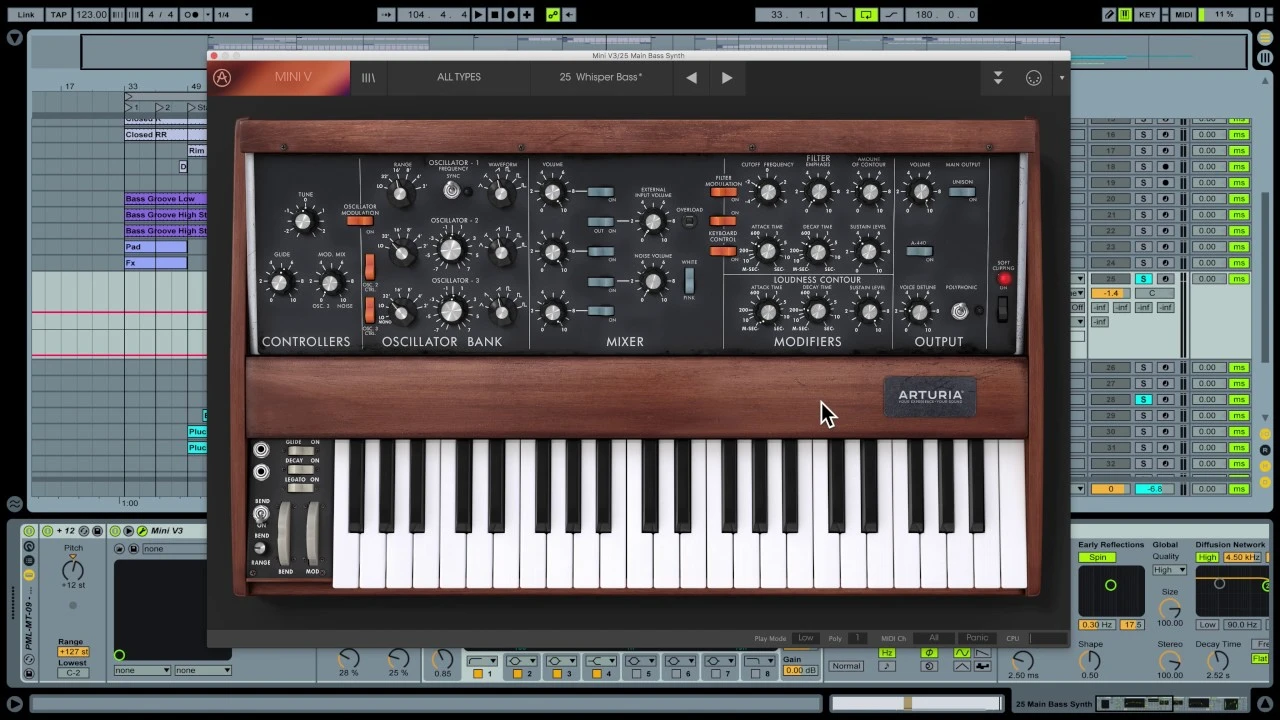The height and width of the screenshot is (720, 1280).
Task: Click the MIDI map mode button
Action: tap(1184, 15)
